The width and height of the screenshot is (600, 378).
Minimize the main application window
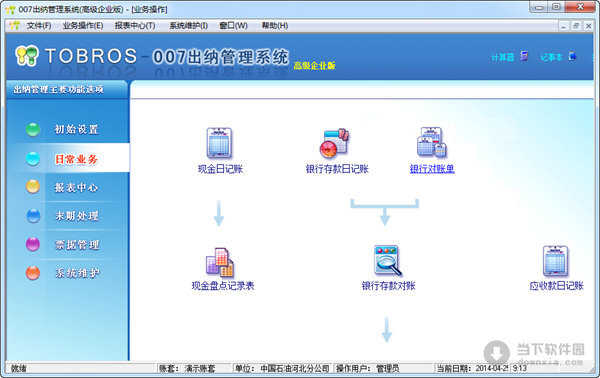pyautogui.click(x=539, y=7)
